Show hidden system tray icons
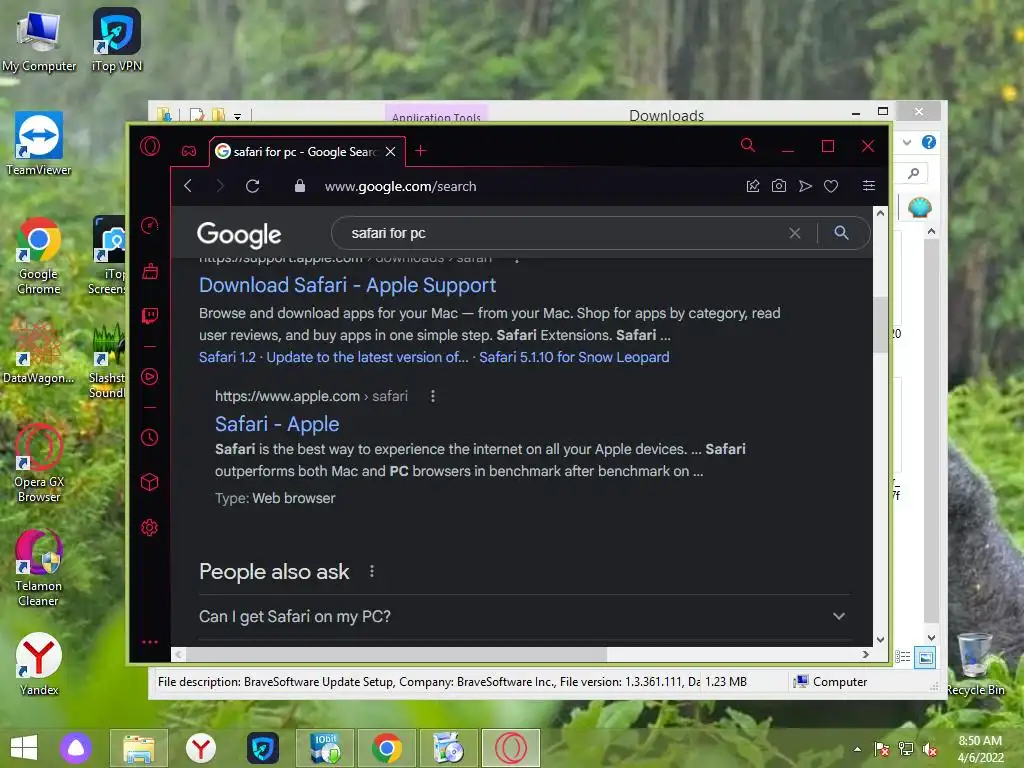This screenshot has height=768, width=1024. pyautogui.click(x=857, y=749)
